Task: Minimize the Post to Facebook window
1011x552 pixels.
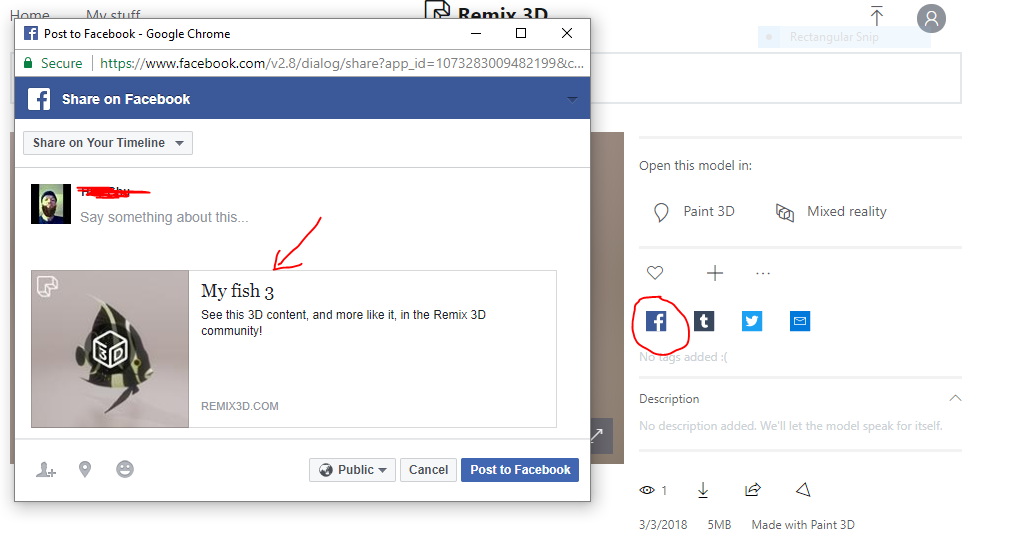Action: [476, 33]
